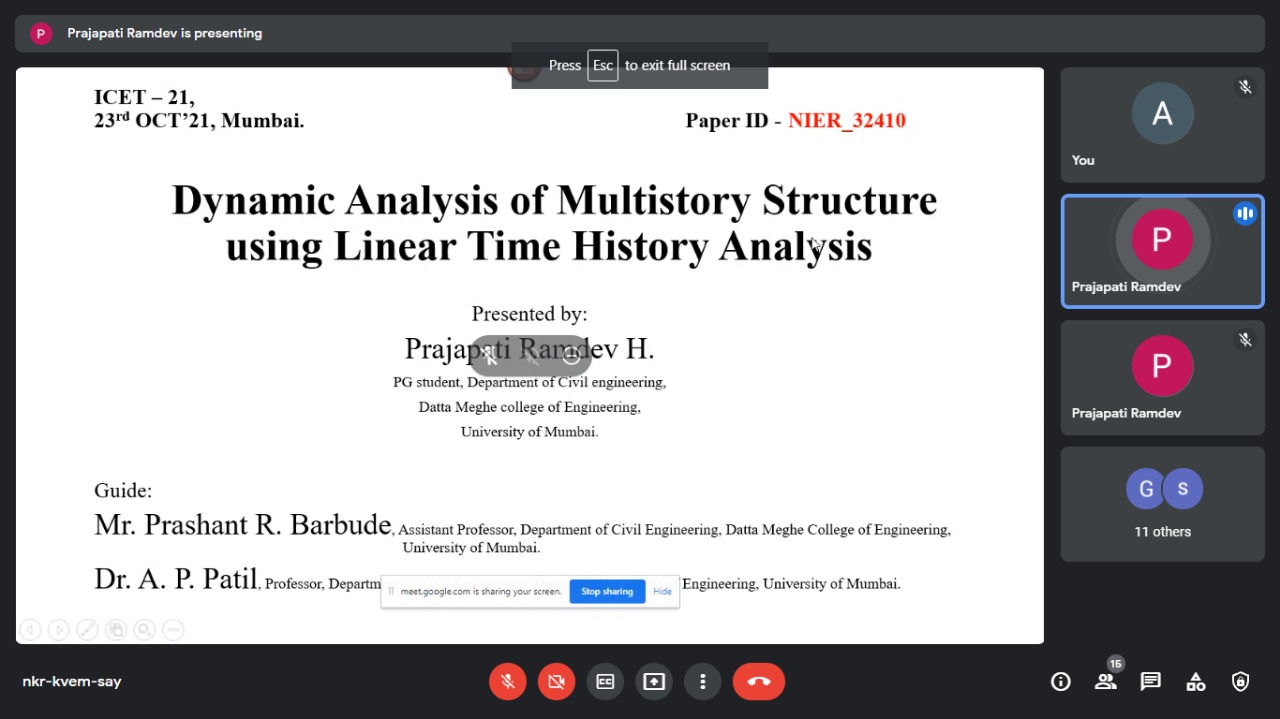Unmute the microphone in the bottom bar
Image resolution: width=1280 pixels, height=719 pixels.
pos(508,681)
